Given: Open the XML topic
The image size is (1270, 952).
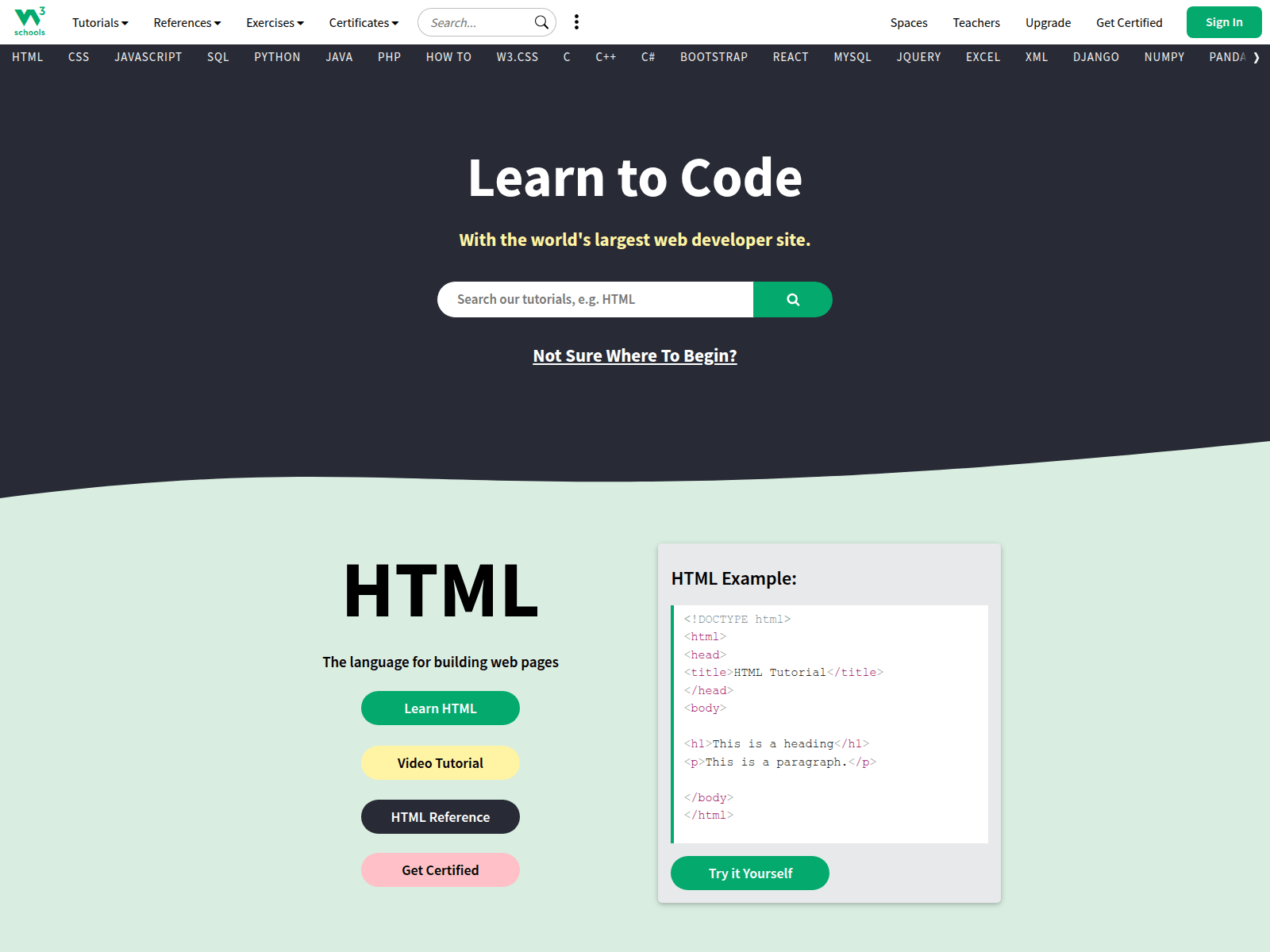Looking at the screenshot, I should pyautogui.click(x=1037, y=57).
